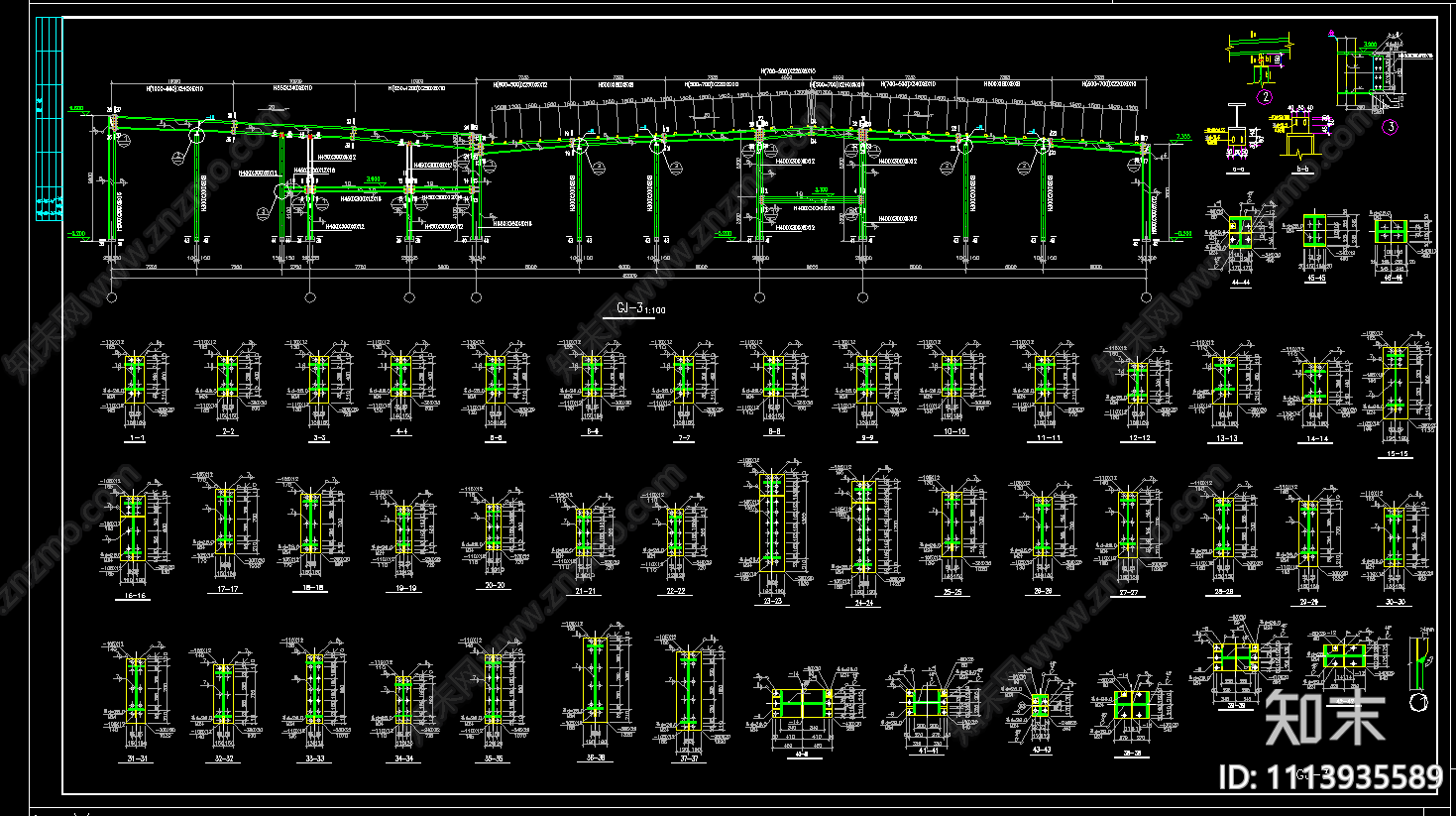Click the 知末 watermark logo
The width and height of the screenshot is (1456, 816).
click(x=1326, y=716)
